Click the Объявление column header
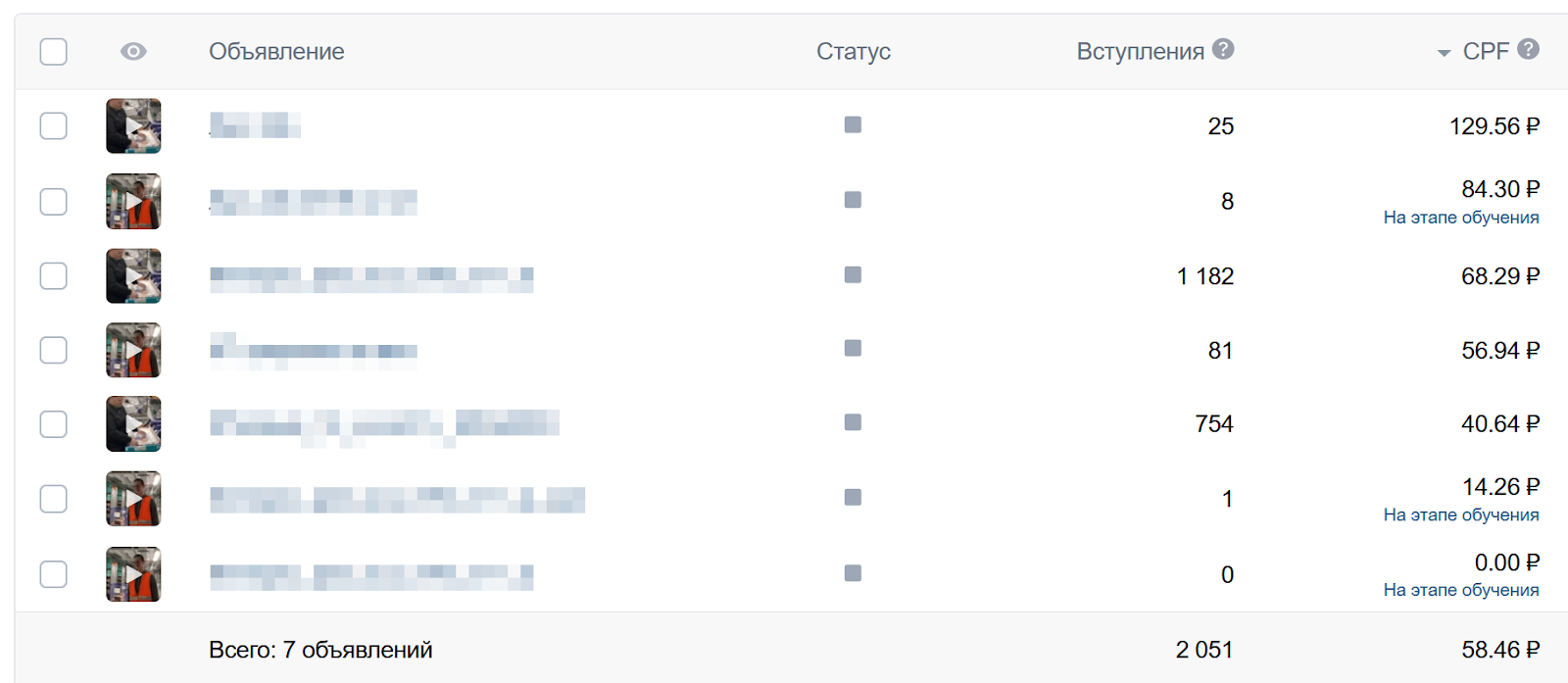The width and height of the screenshot is (1568, 683). point(276,51)
